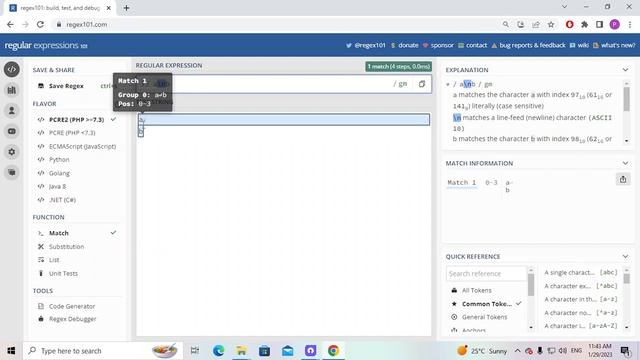Select PCRE2 (PHP >=7.3) flavor
Viewport: 640px width, 360px height.
click(x=77, y=120)
